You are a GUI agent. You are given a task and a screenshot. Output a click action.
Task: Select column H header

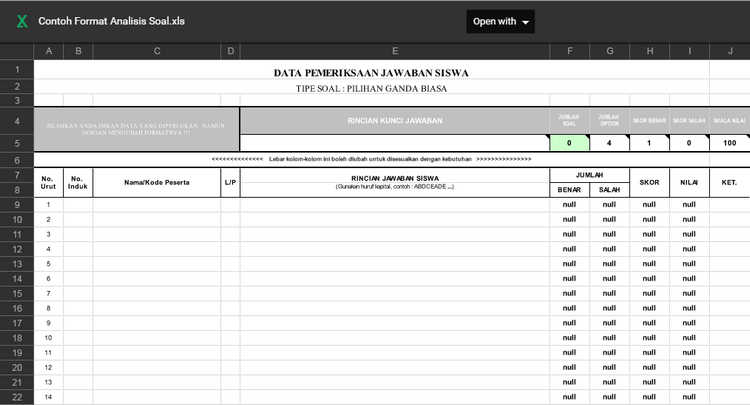tap(650, 51)
